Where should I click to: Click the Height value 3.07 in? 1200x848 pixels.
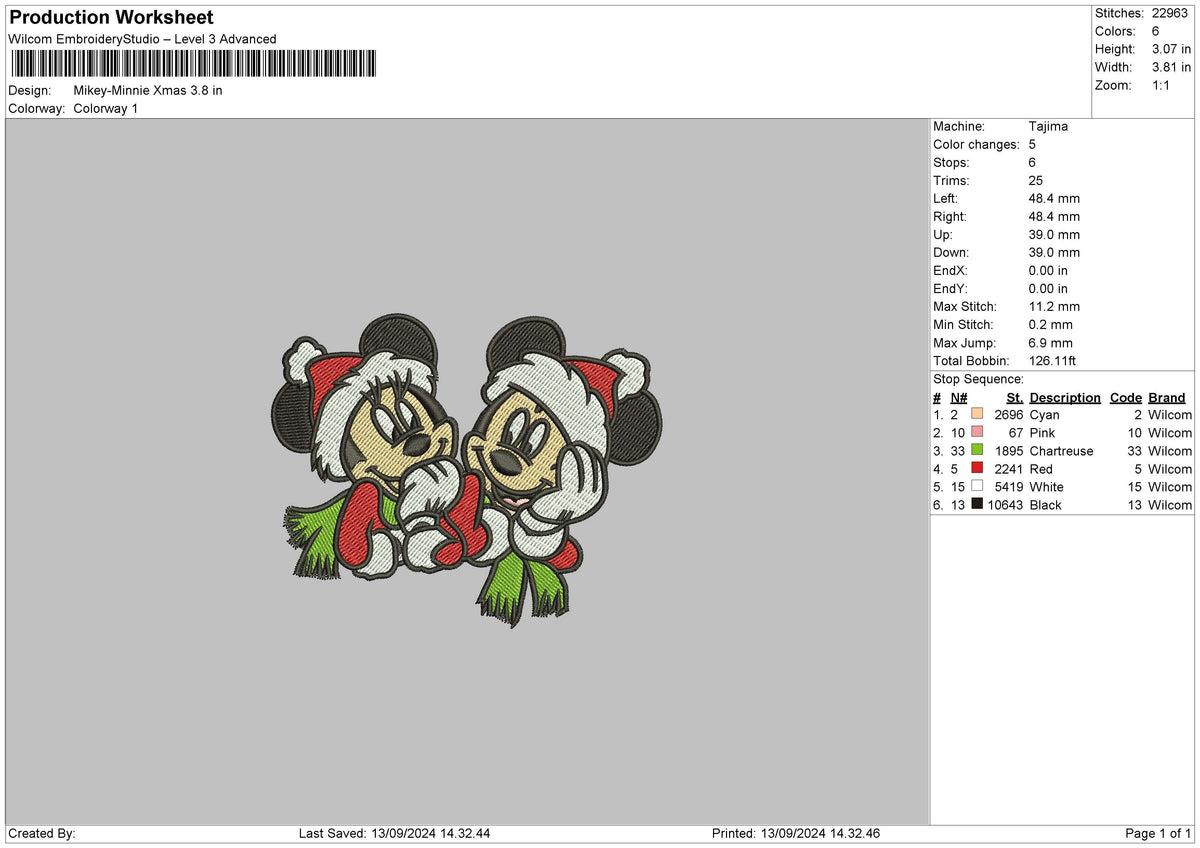click(1171, 49)
